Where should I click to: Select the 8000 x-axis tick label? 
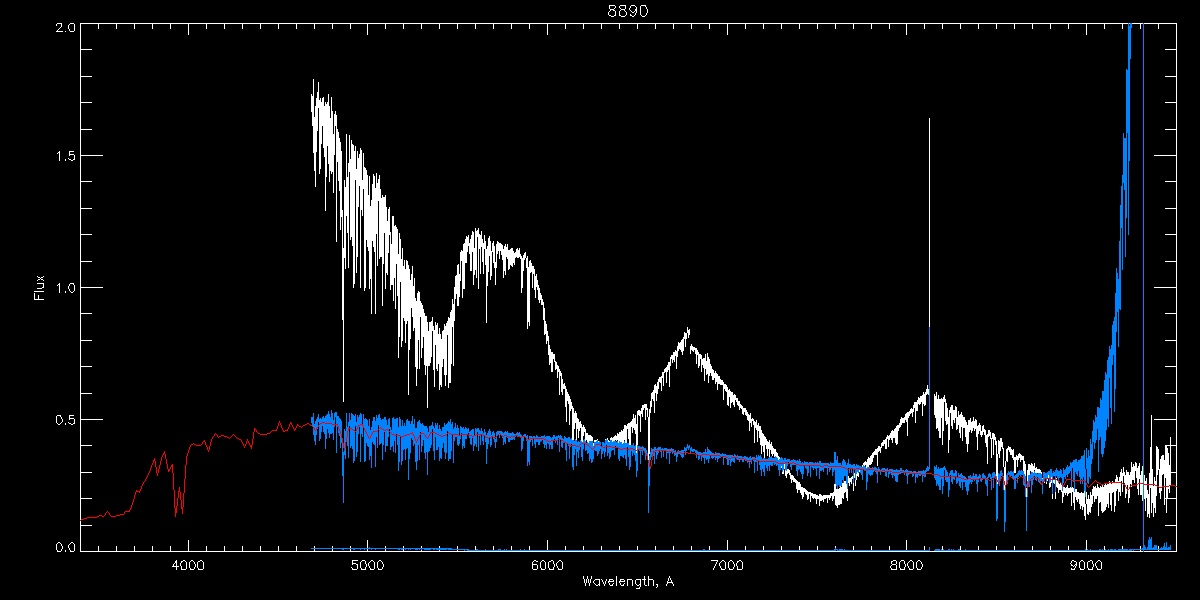pyautogui.click(x=907, y=563)
